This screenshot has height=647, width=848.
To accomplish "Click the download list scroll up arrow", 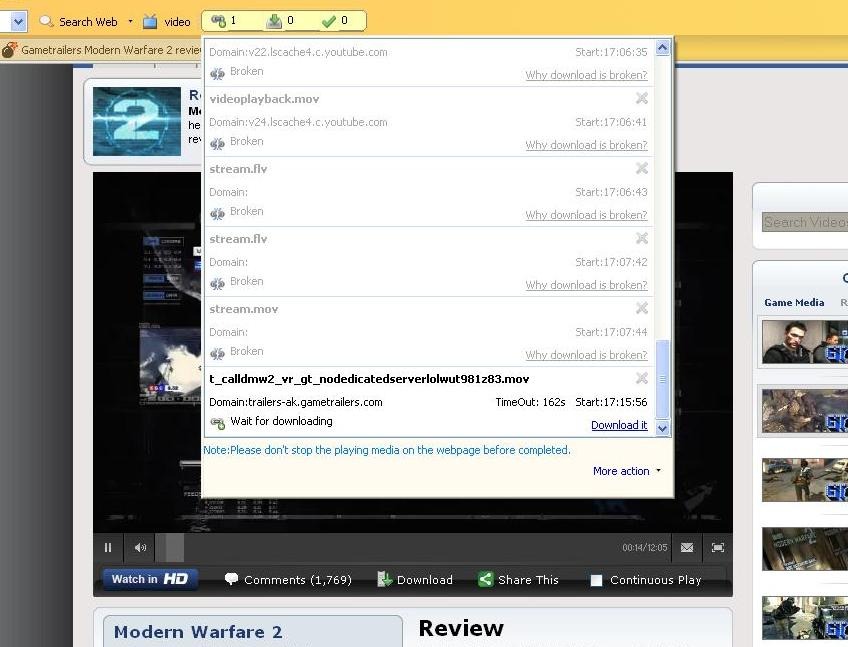I will tap(662, 48).
